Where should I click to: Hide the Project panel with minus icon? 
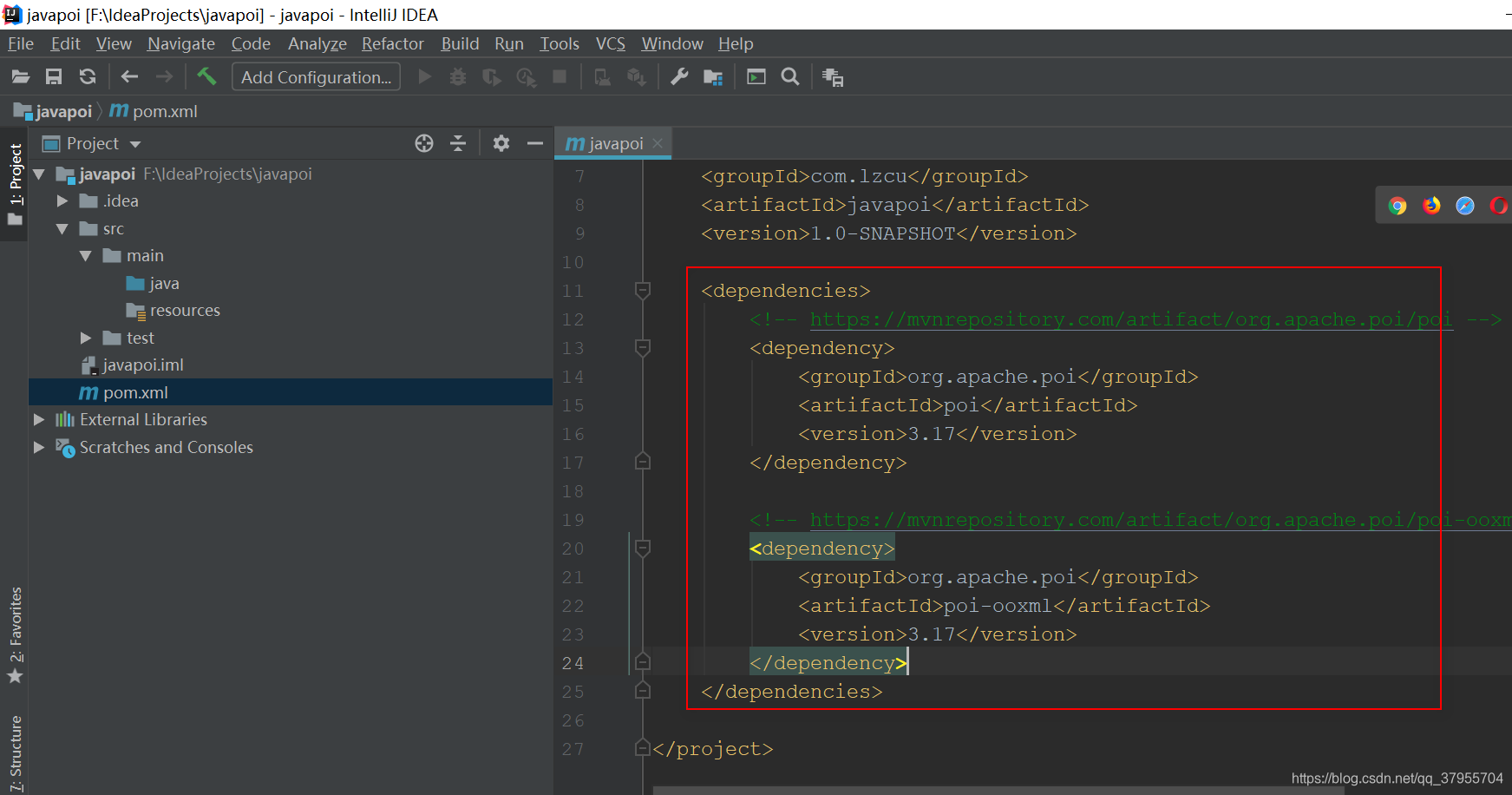tap(535, 143)
